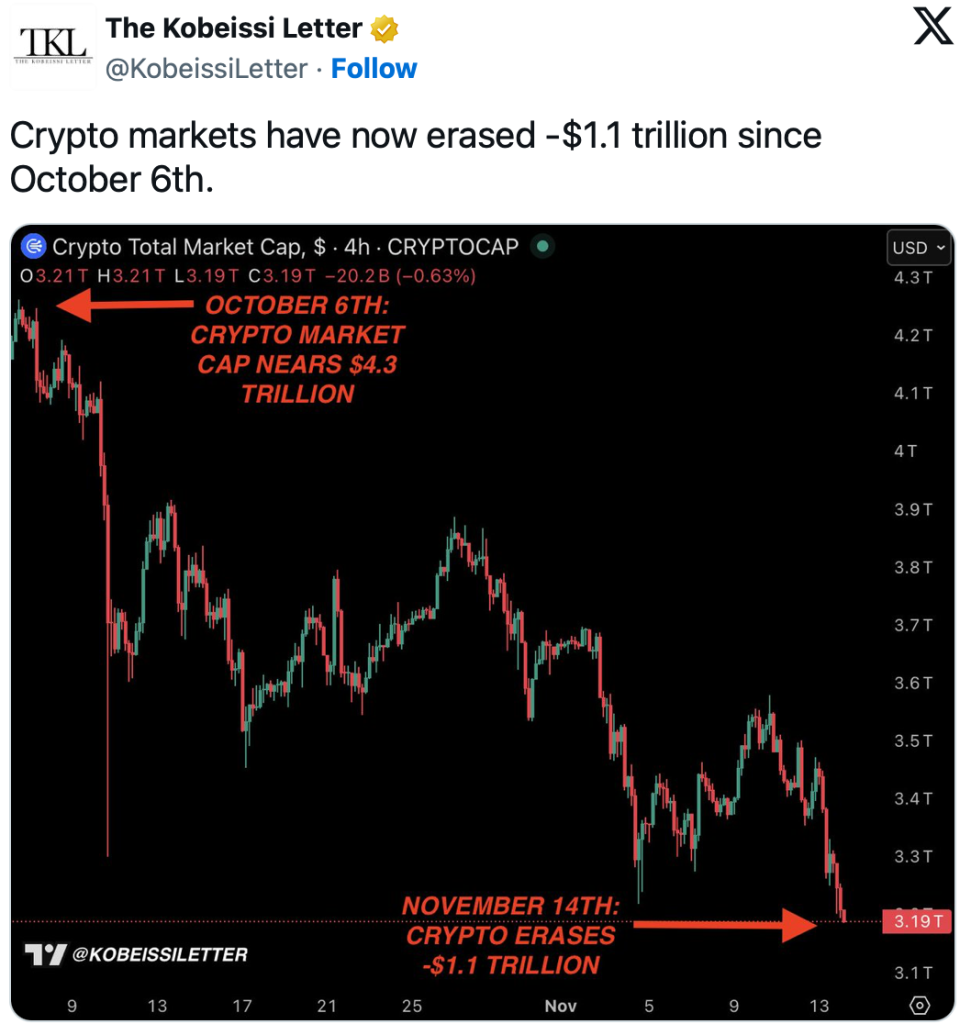Click the green market status dot
This screenshot has height=1024, width=971.
(542, 246)
